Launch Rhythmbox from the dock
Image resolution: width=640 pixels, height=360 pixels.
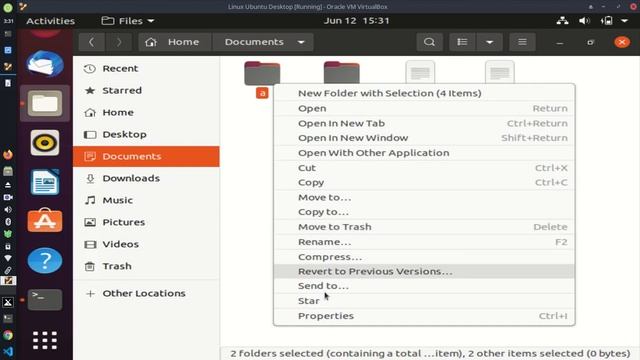(x=45, y=143)
